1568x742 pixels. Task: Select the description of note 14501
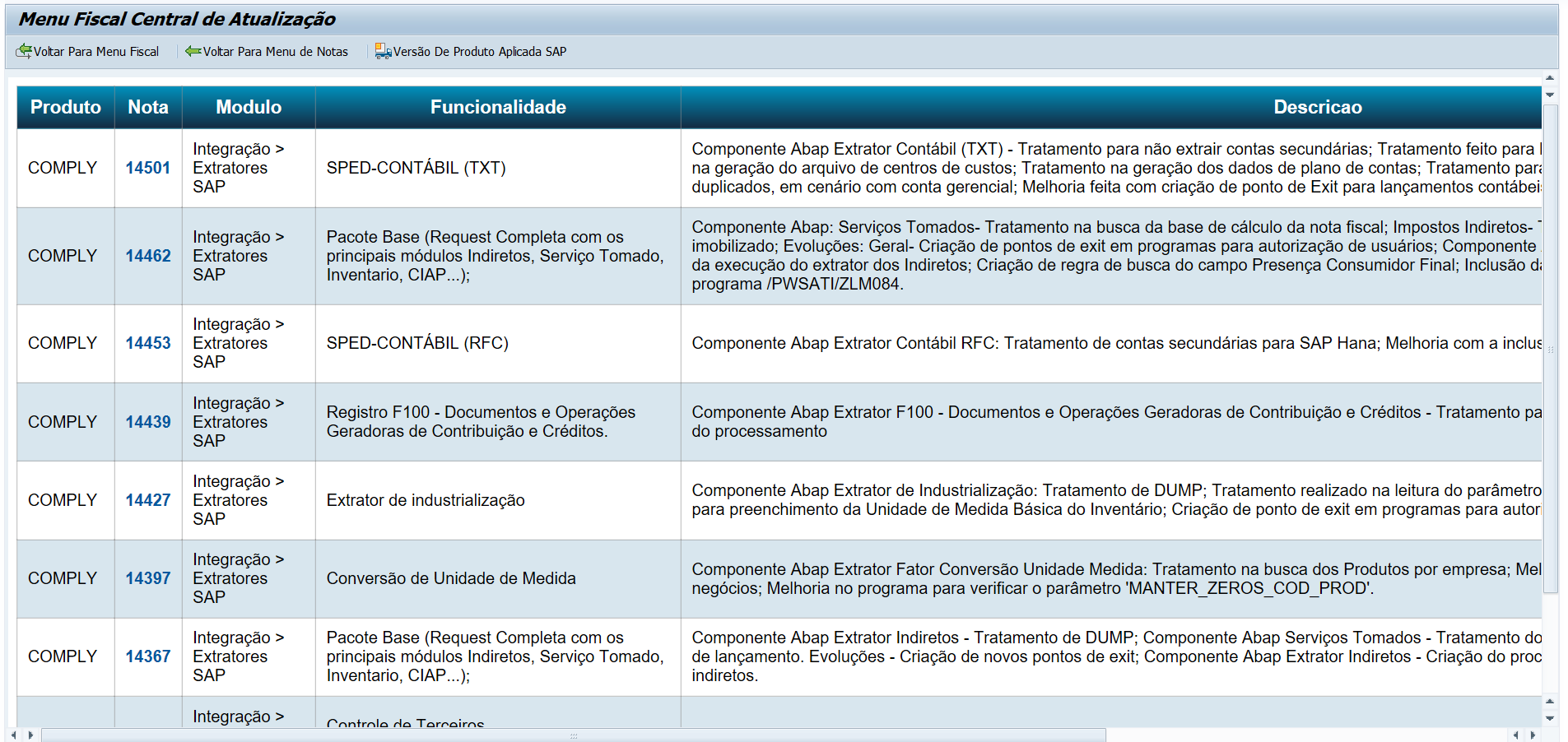click(1111, 168)
